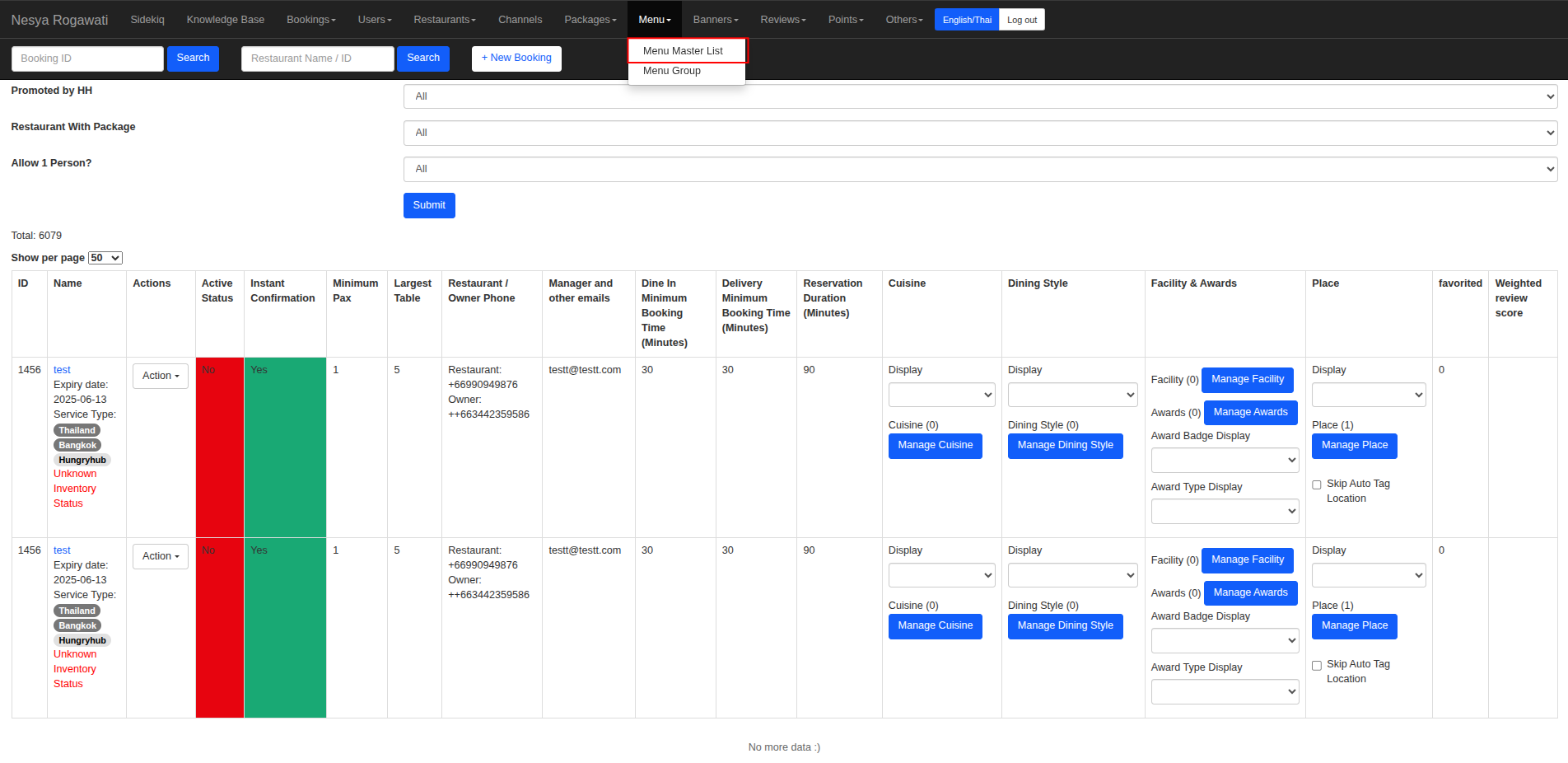1568x763 pixels.
Task: Toggle Skip Auto Tag Location in first row
Action: (1317, 484)
